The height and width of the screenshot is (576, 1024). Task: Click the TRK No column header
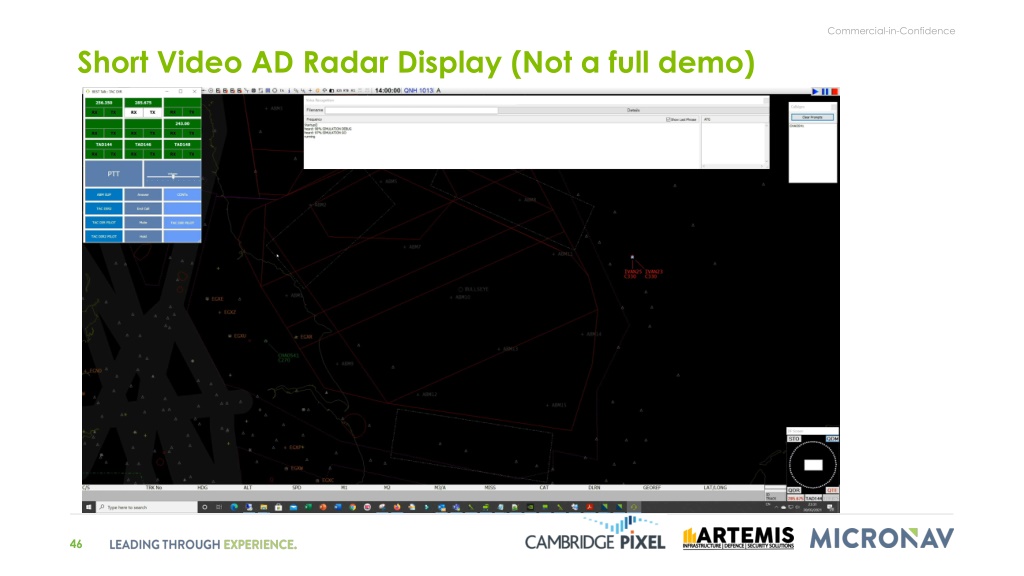[153, 488]
